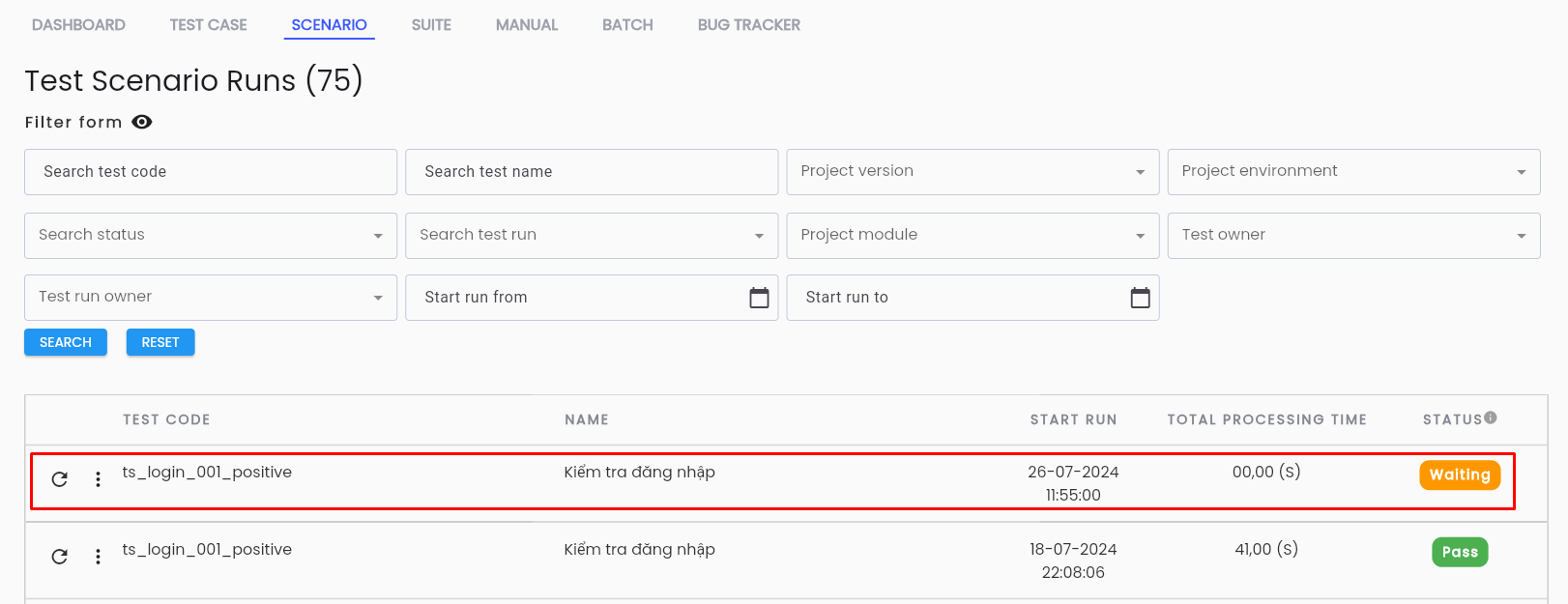
Task: Go to the SUITE tab
Action: [x=431, y=25]
